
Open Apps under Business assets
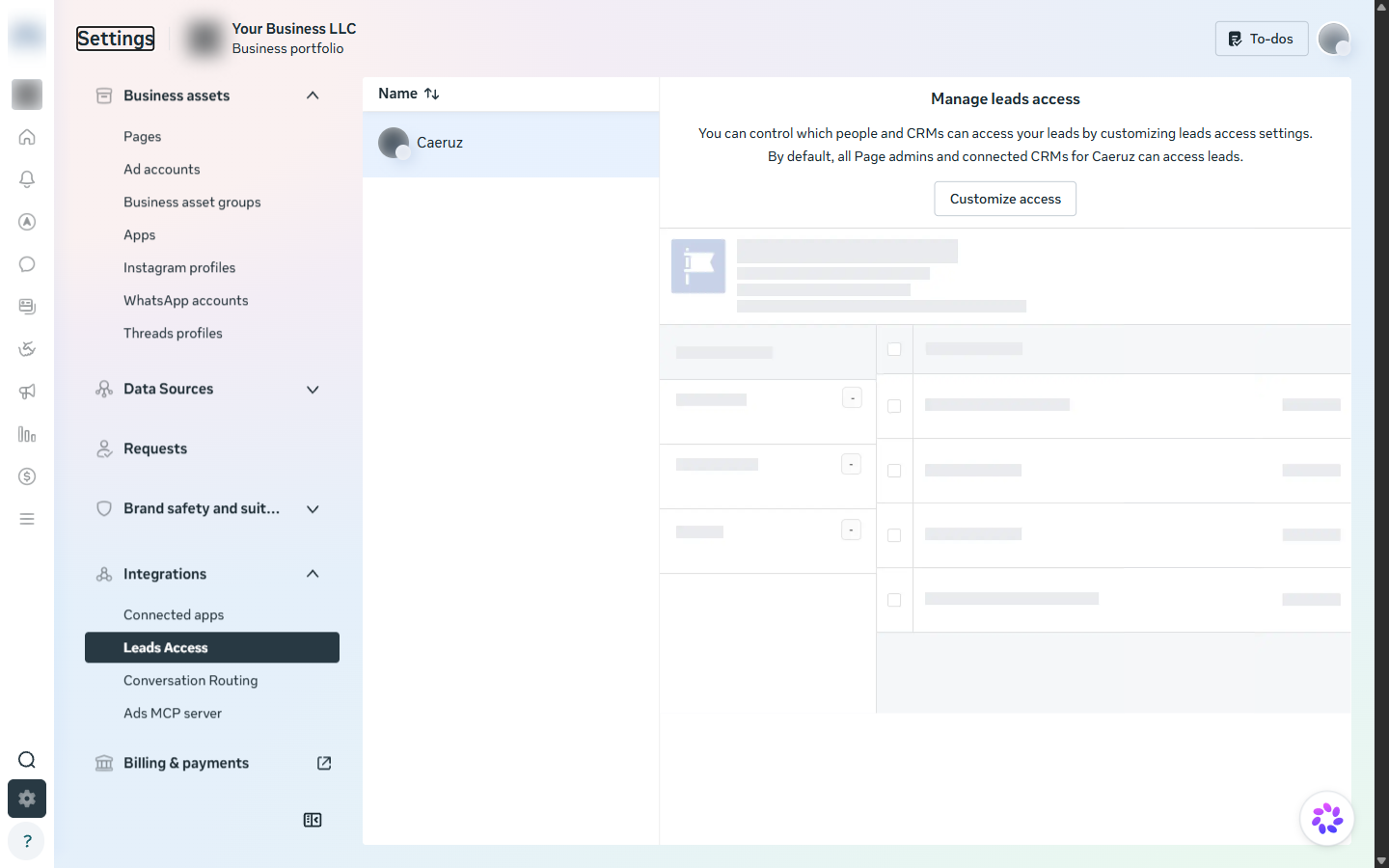[x=139, y=235]
